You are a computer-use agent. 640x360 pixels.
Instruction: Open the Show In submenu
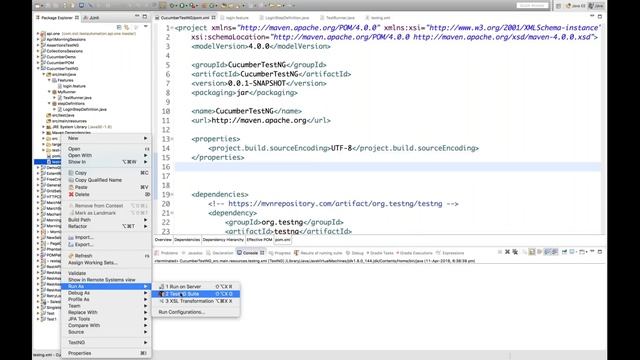pos(106,162)
